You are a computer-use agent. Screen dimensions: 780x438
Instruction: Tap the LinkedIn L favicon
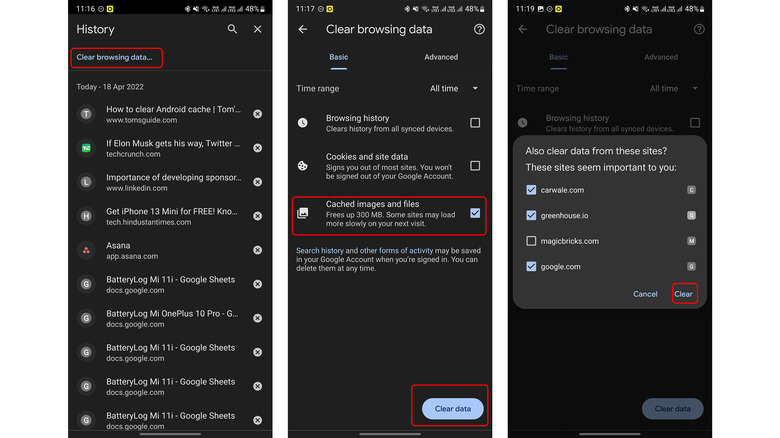click(x=86, y=182)
